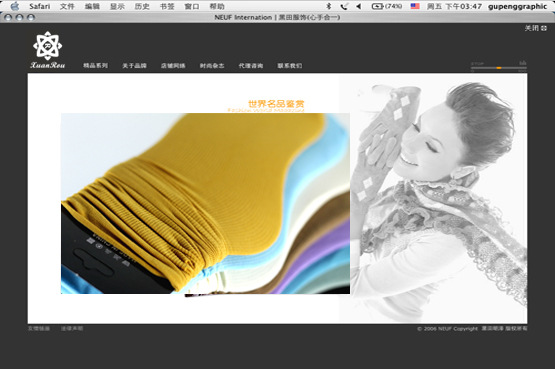
Task: Go to the 关于品牌 page
Action: click(x=135, y=65)
